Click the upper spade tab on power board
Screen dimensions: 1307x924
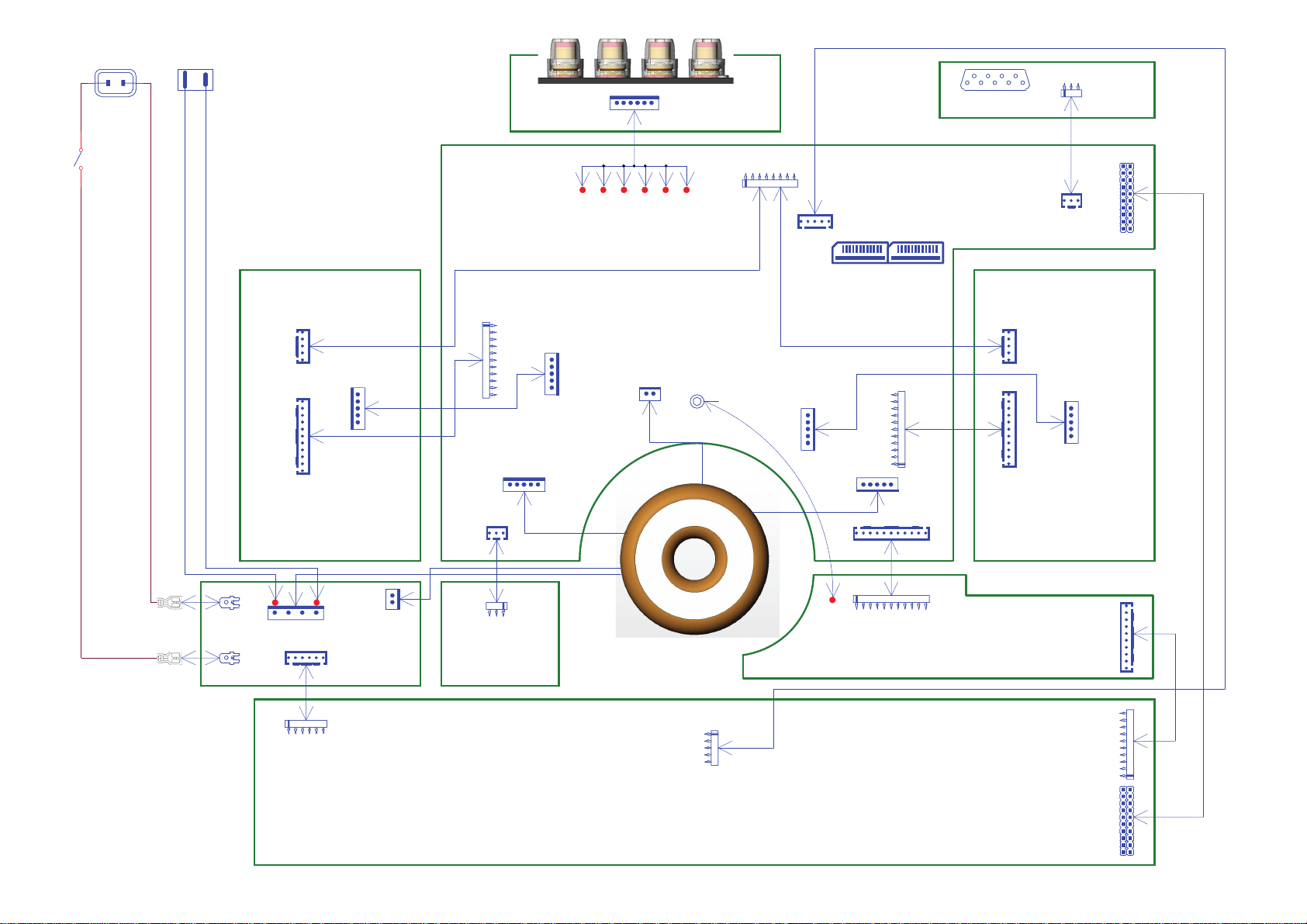230,602
